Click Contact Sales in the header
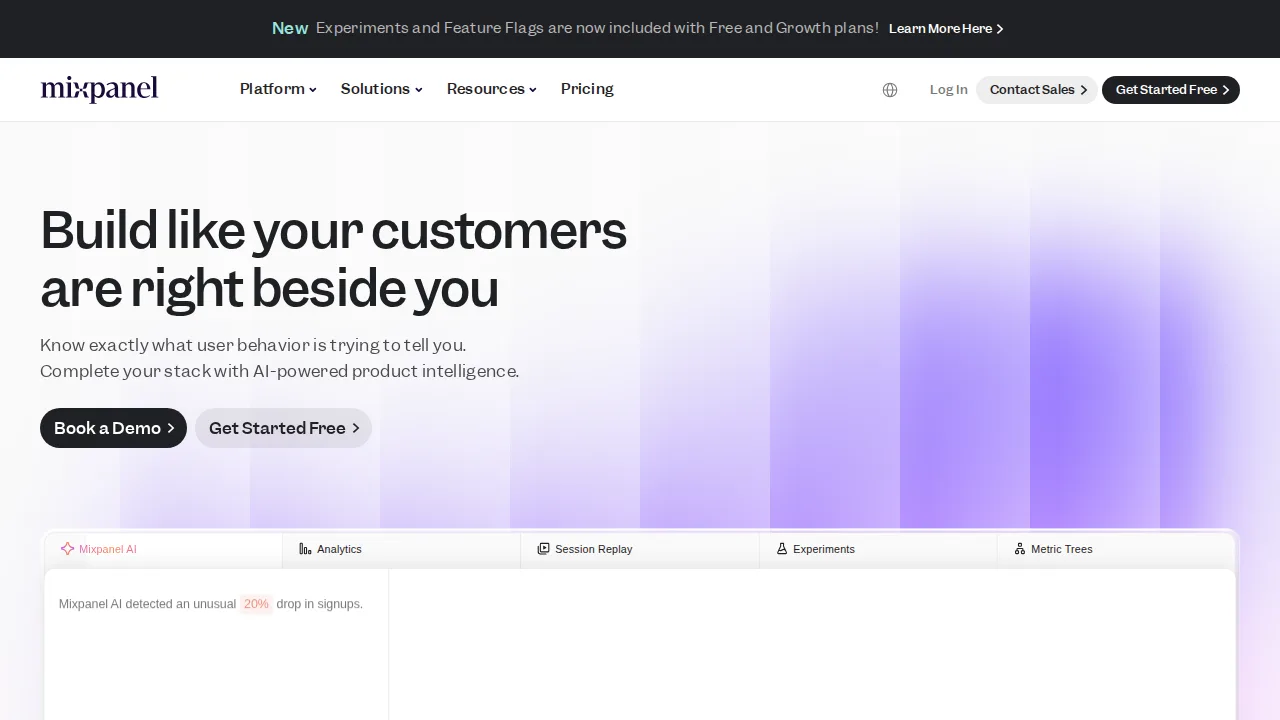This screenshot has width=1280, height=720. (x=1037, y=90)
